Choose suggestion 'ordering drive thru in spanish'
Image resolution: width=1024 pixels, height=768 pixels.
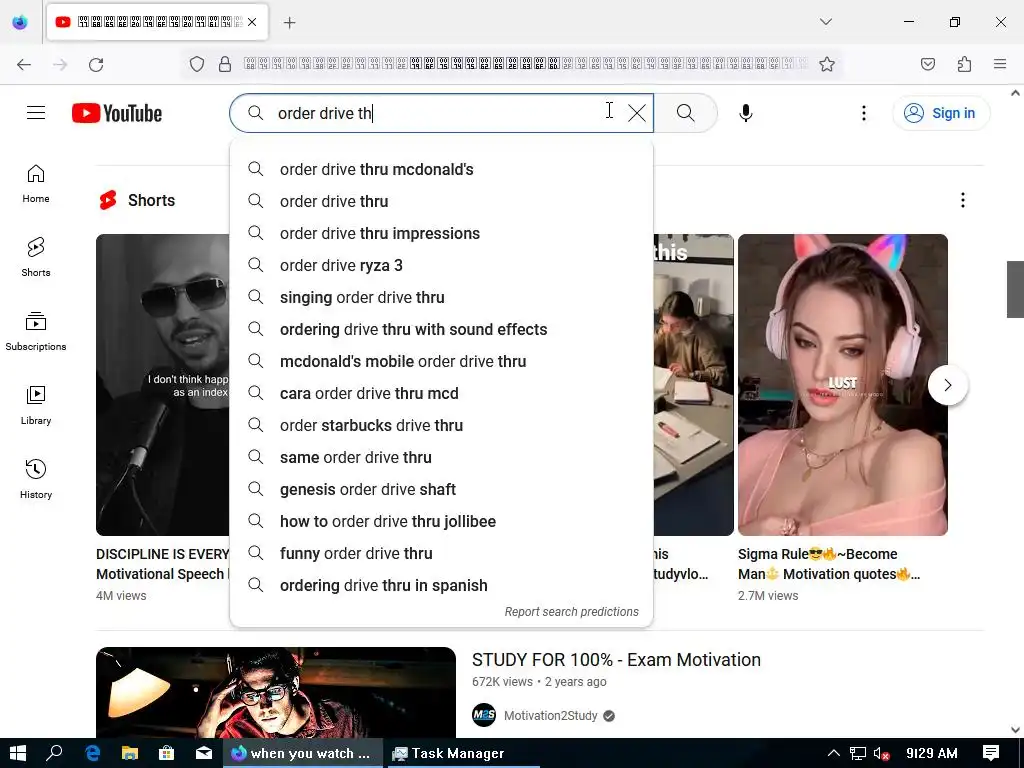(441, 586)
